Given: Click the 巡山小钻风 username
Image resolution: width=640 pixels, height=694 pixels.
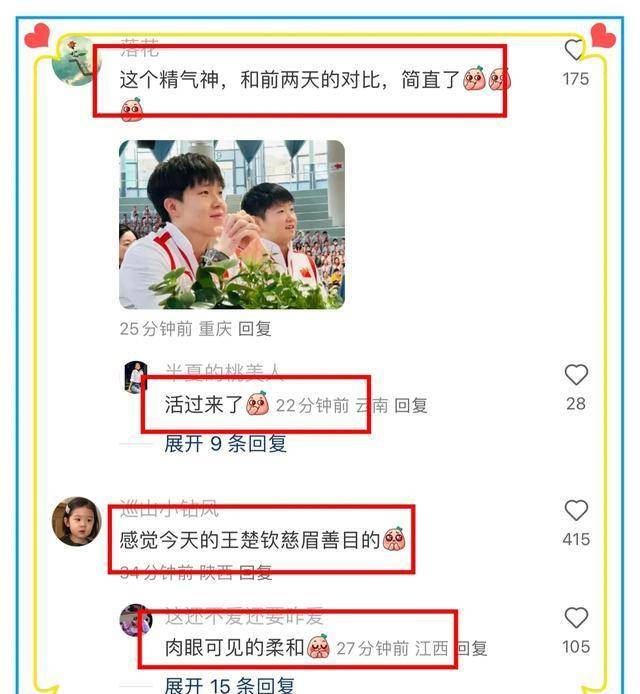Looking at the screenshot, I should (x=170, y=508).
